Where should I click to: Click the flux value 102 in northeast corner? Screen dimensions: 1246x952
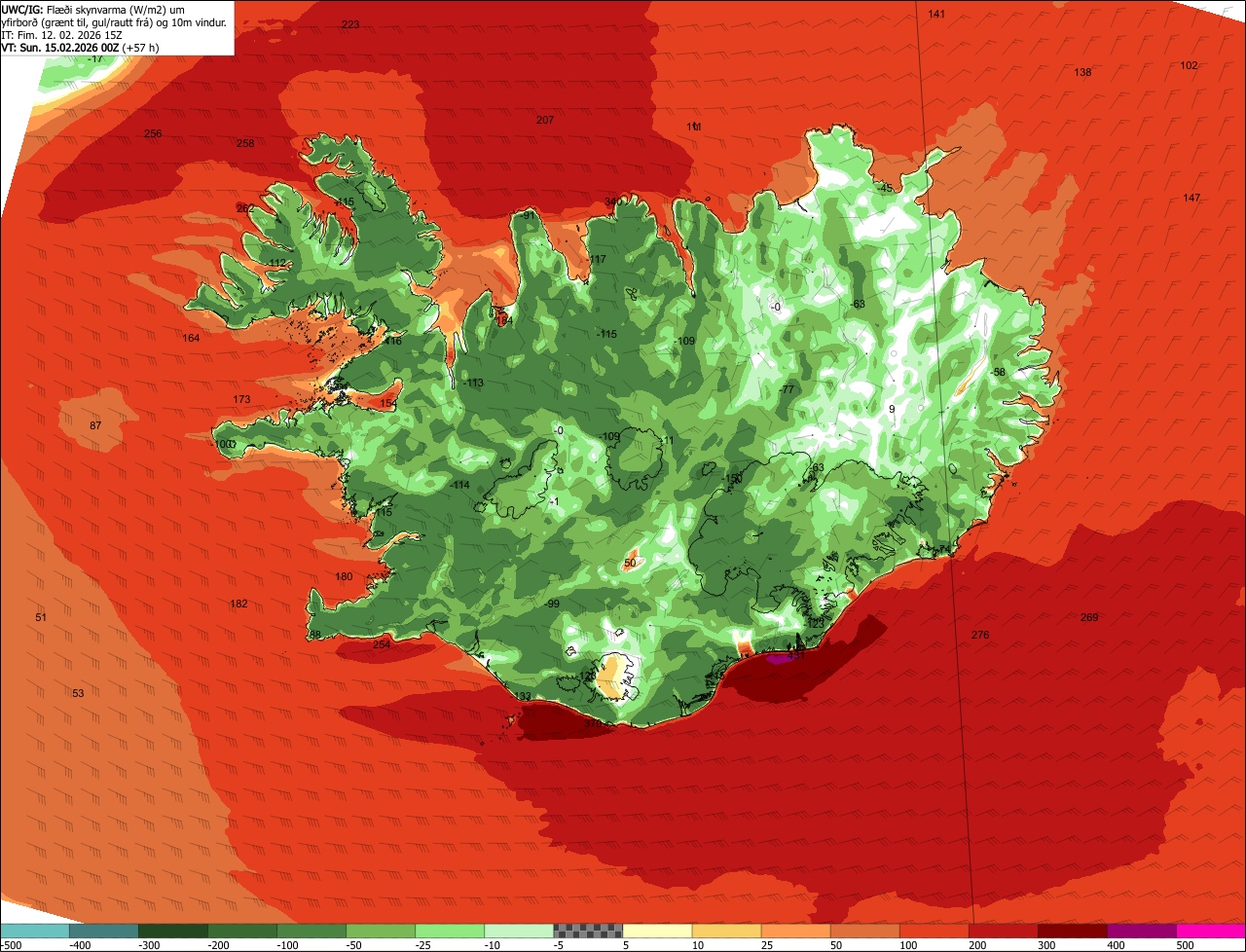[1189, 65]
